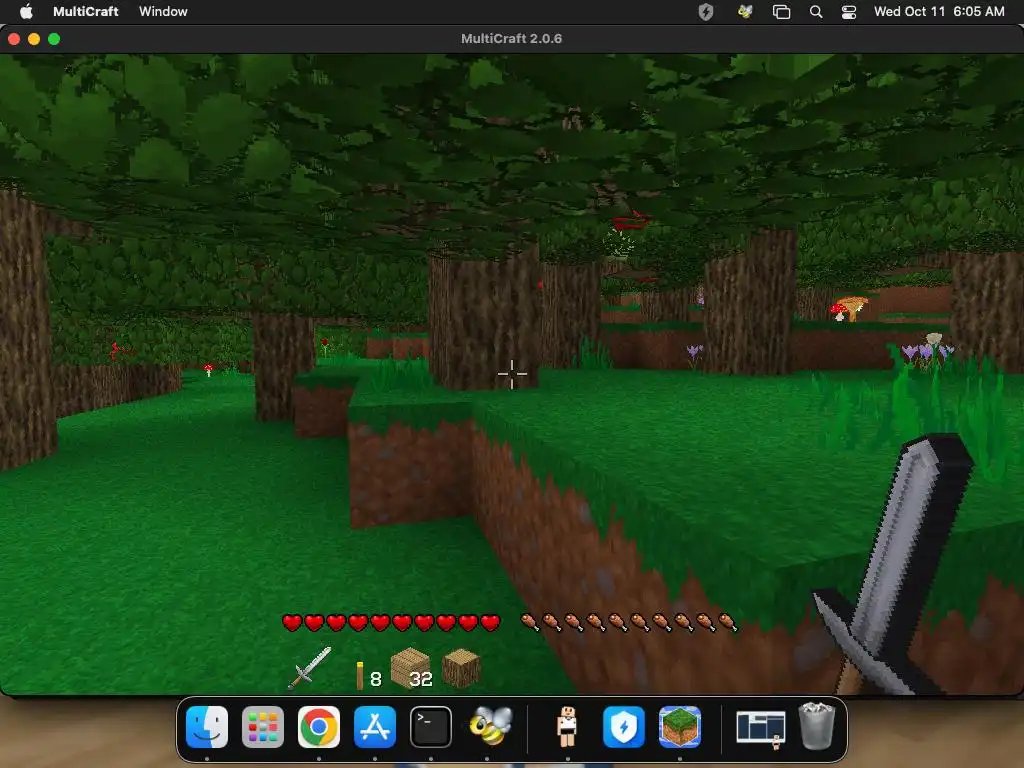This screenshot has width=1024, height=768.
Task: Open the pixel character app in Dock
Action: pos(567,727)
